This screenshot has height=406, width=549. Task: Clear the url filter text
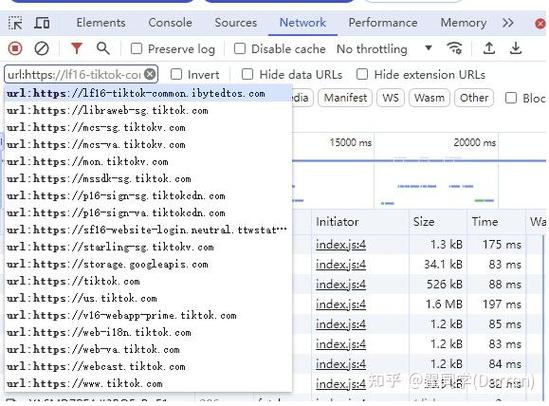pyautogui.click(x=150, y=74)
